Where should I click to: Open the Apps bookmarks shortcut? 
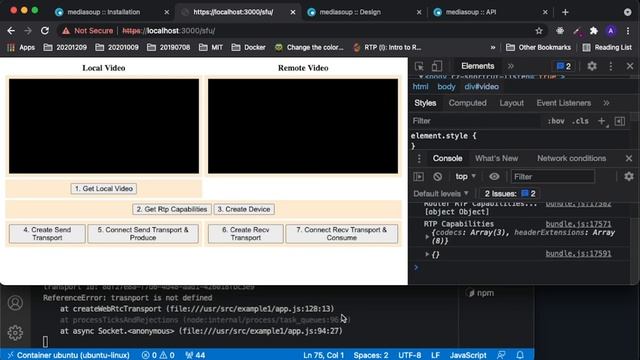(21, 47)
